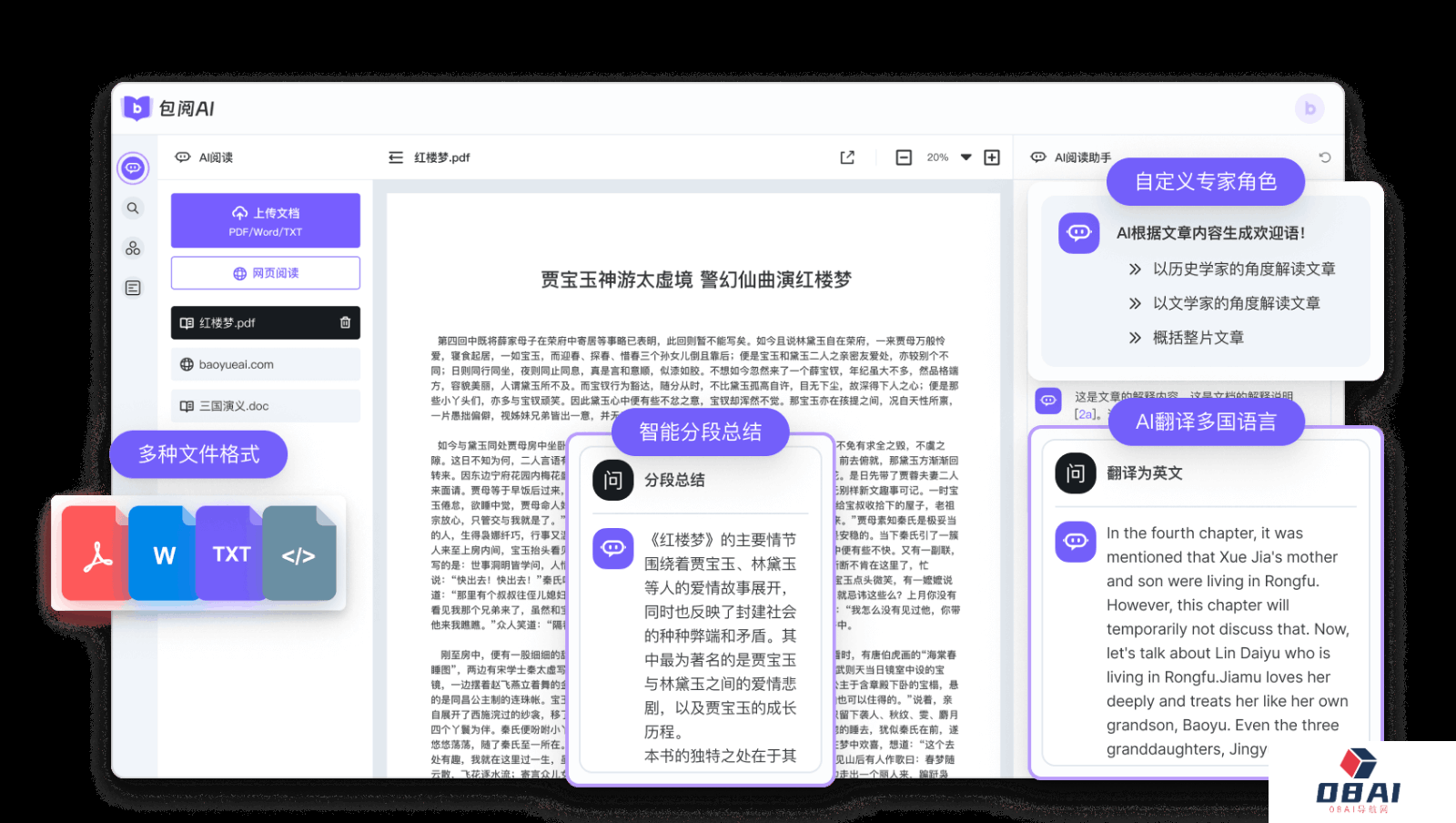The height and width of the screenshot is (823, 1456).
Task: Click the code file format icon
Action: pyautogui.click(x=299, y=554)
